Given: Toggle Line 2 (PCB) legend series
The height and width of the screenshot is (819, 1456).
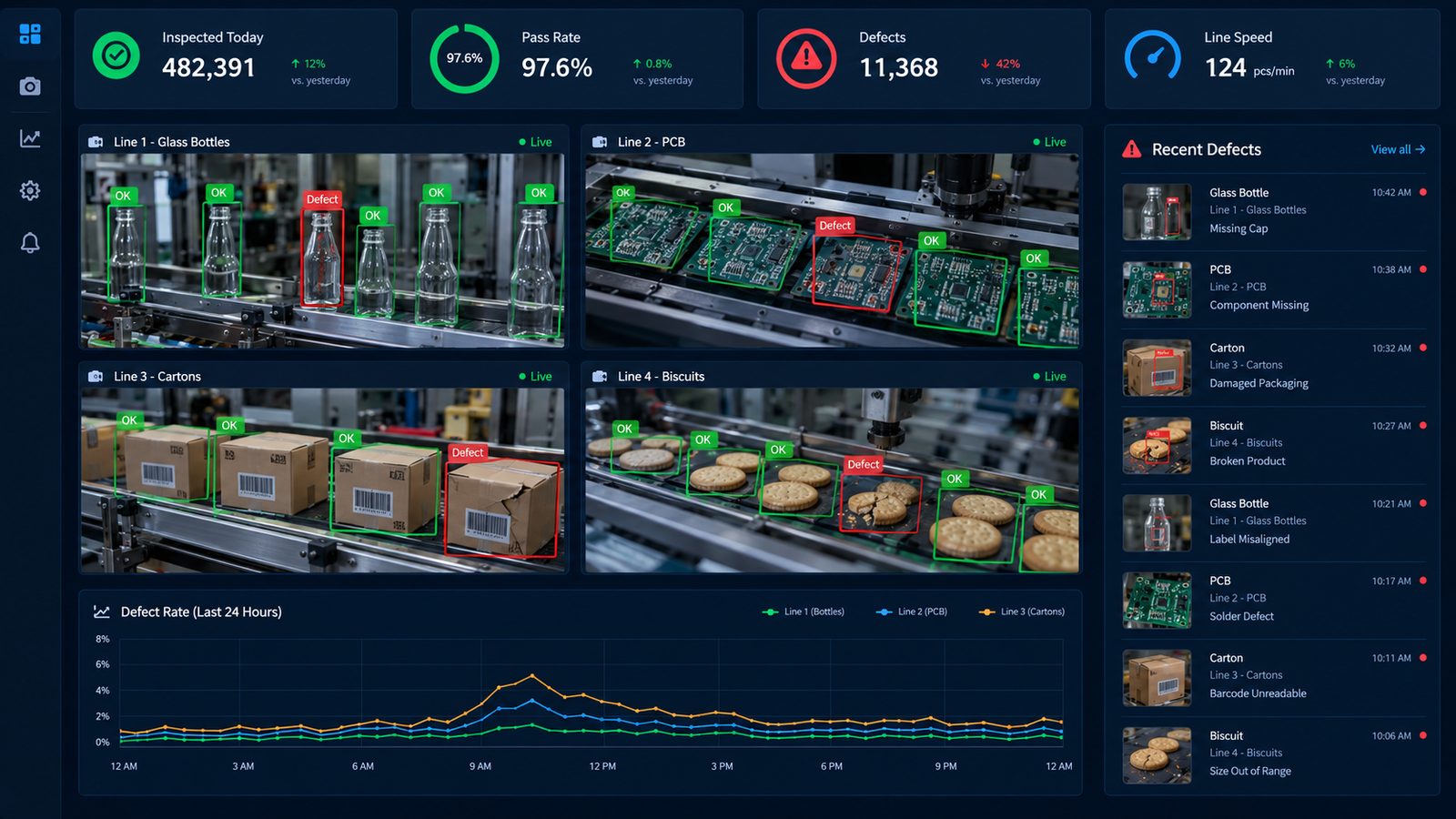Looking at the screenshot, I should tap(912, 612).
